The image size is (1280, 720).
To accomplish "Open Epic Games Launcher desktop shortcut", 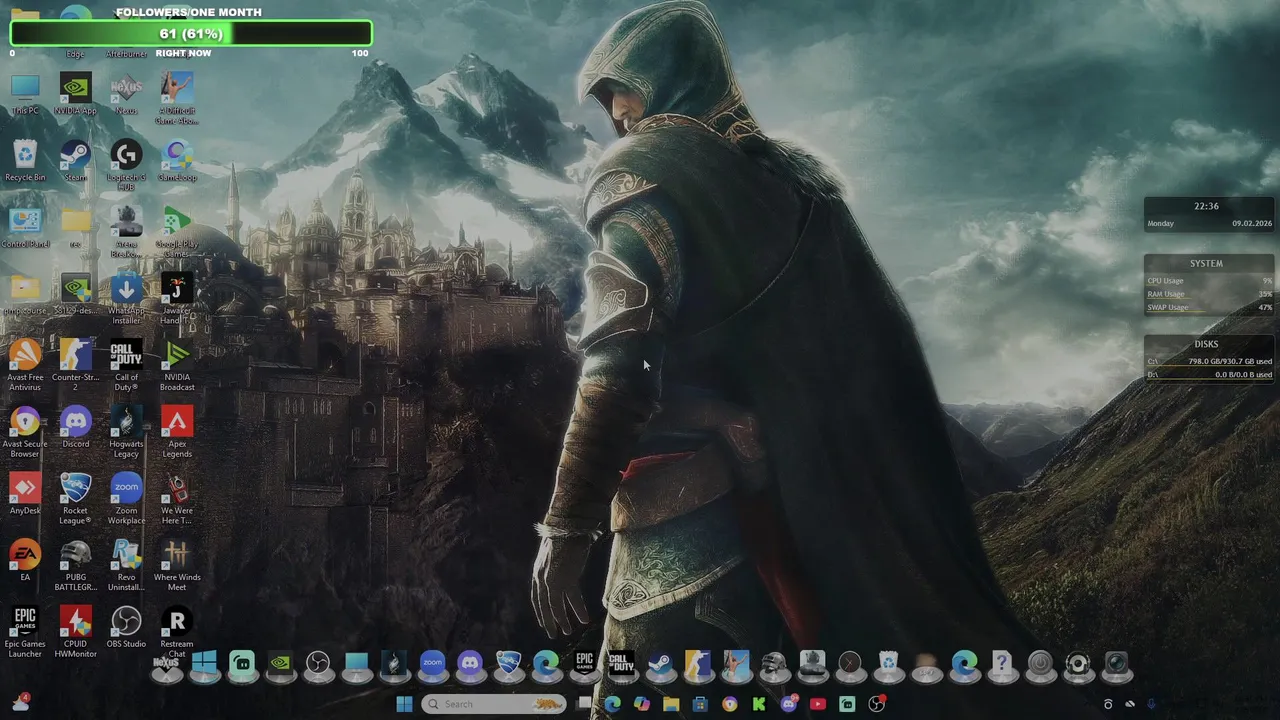I will (25, 633).
